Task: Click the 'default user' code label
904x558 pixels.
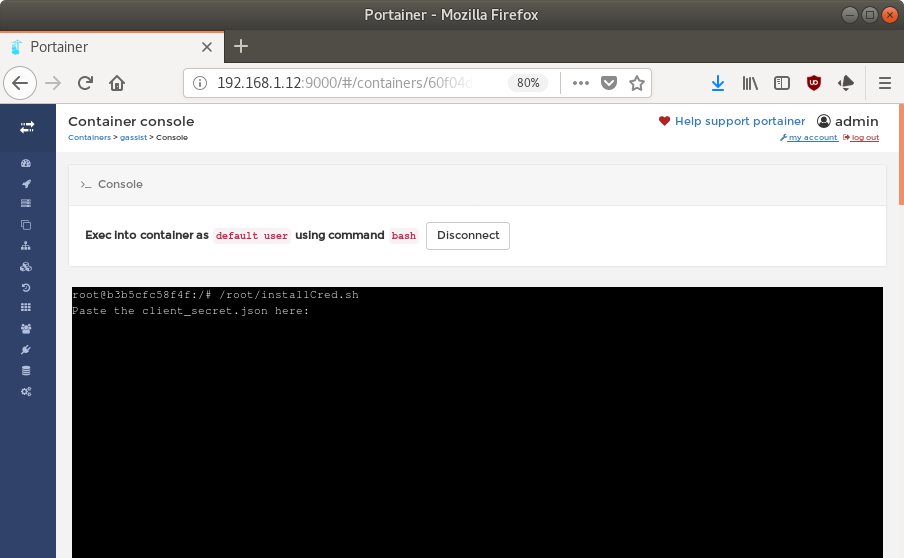Action: click(x=251, y=236)
